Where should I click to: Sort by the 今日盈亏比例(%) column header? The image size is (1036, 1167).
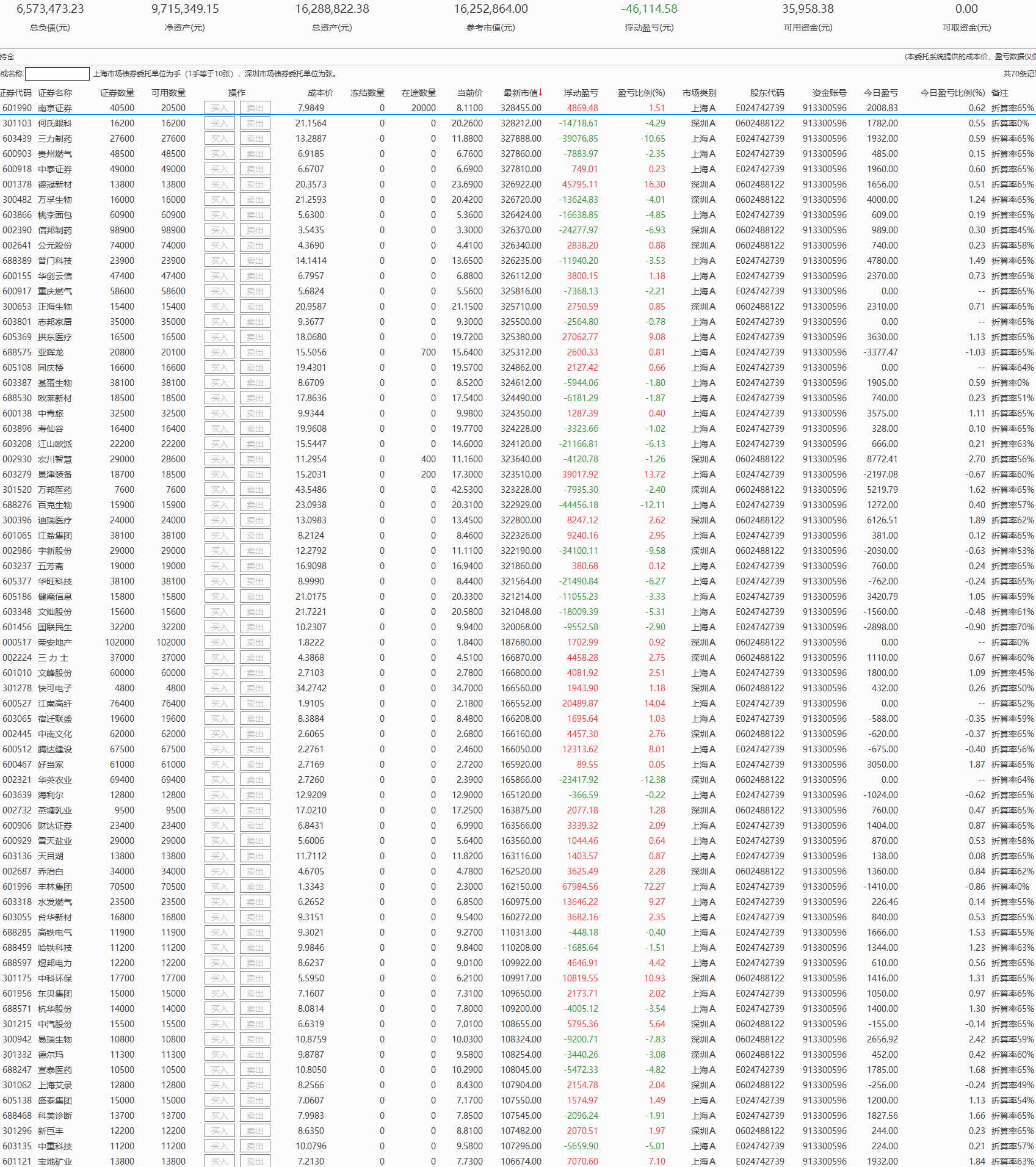tap(953, 93)
